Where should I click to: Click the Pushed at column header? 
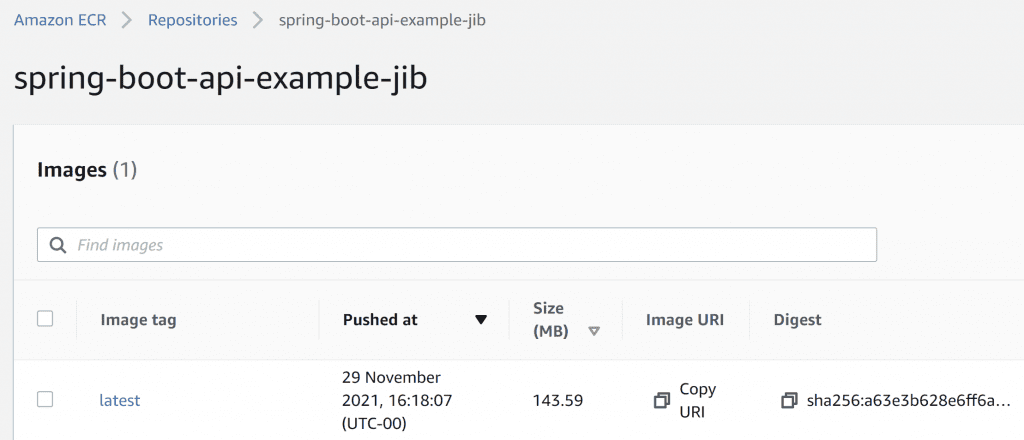[x=380, y=320]
